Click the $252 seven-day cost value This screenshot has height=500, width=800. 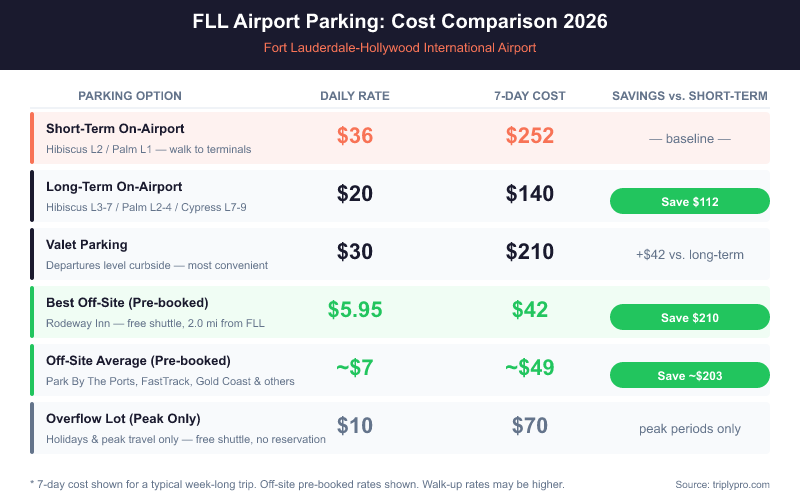pos(529,136)
